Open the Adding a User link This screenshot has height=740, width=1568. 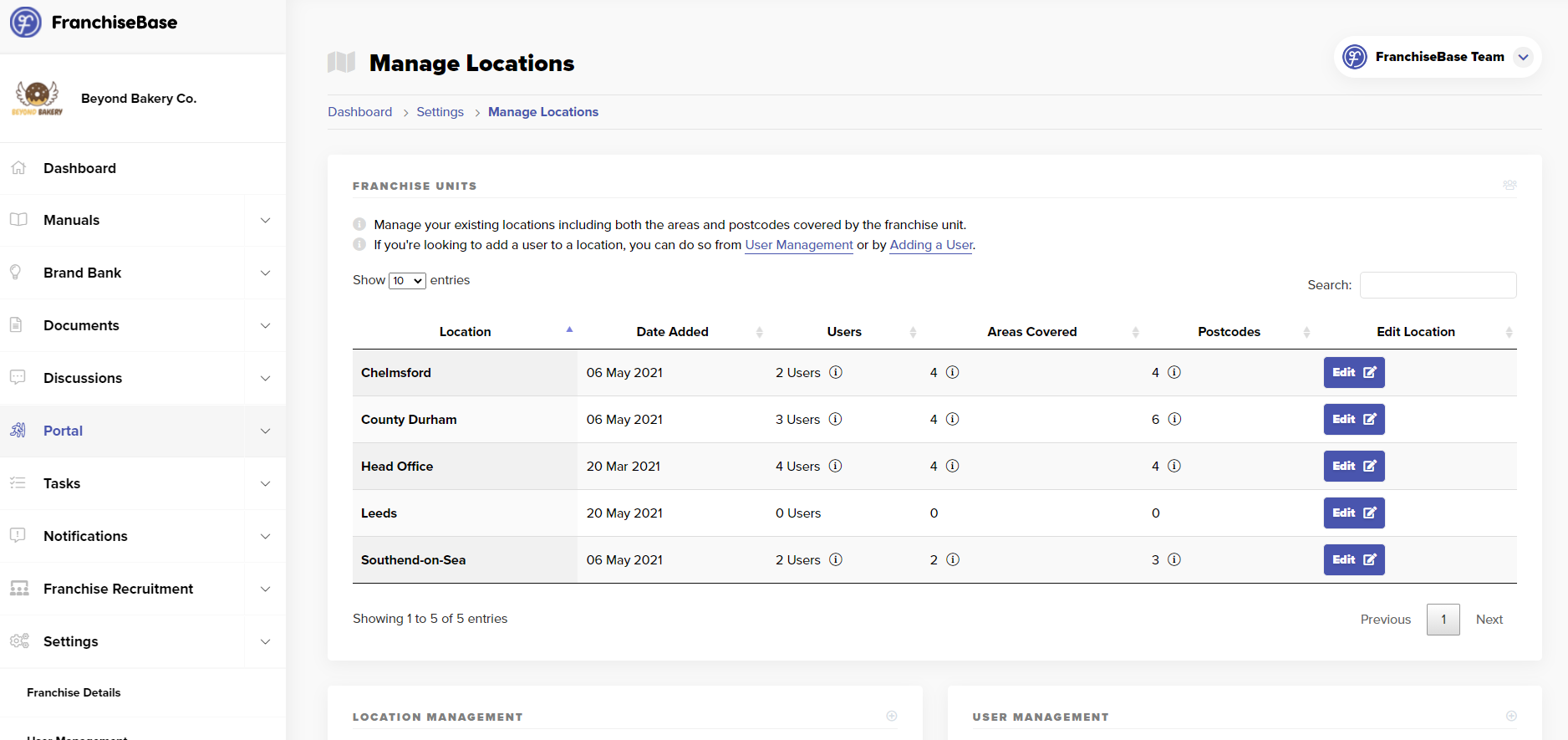pyautogui.click(x=931, y=245)
